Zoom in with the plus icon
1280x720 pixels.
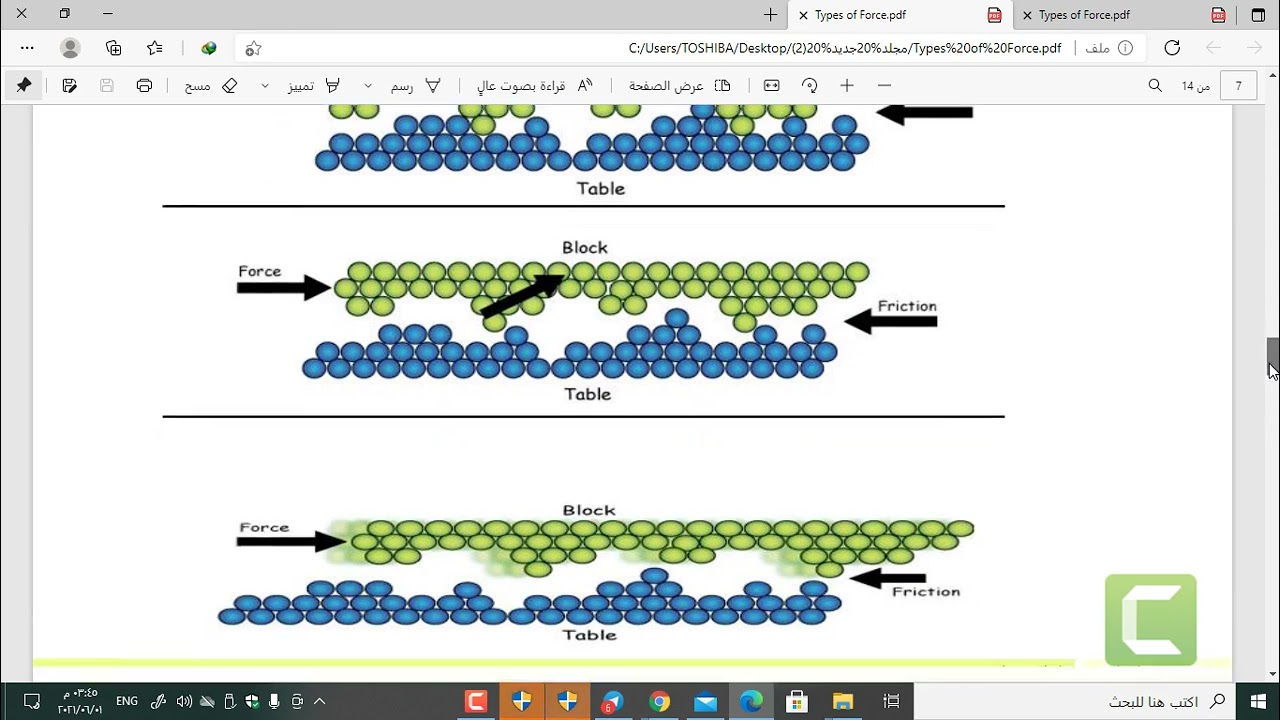[847, 86]
